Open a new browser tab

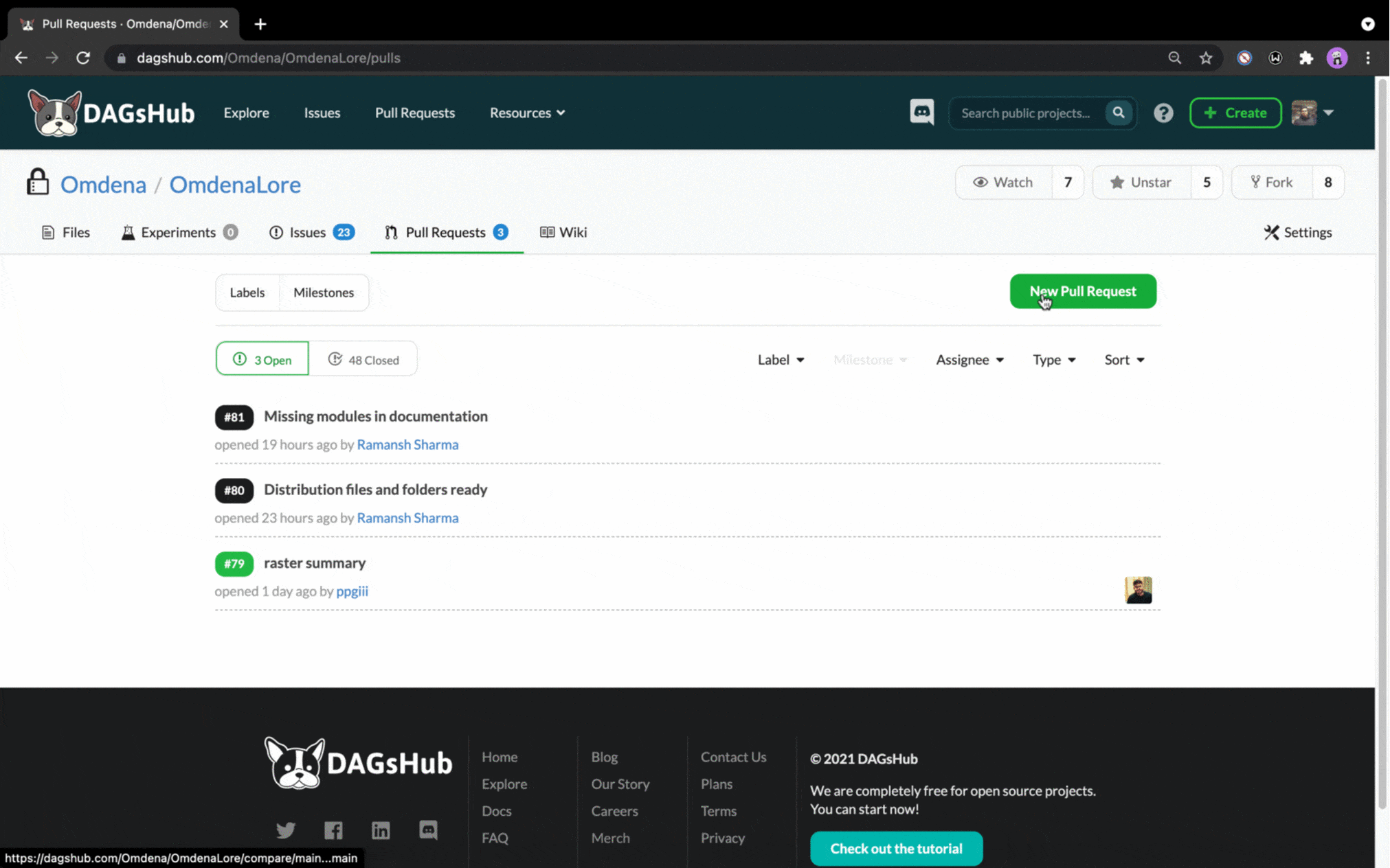click(260, 24)
